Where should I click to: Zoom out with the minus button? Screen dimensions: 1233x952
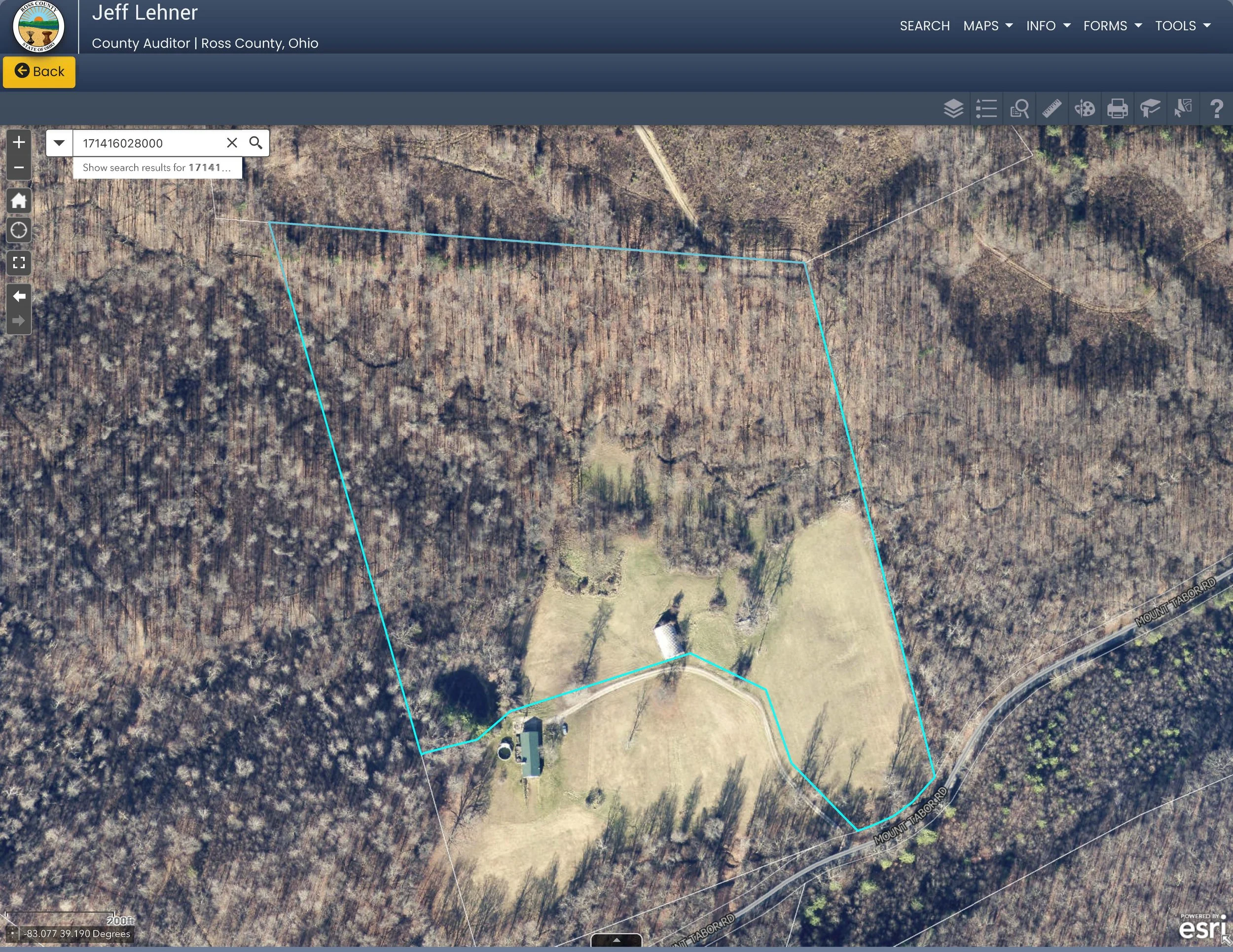pos(19,168)
